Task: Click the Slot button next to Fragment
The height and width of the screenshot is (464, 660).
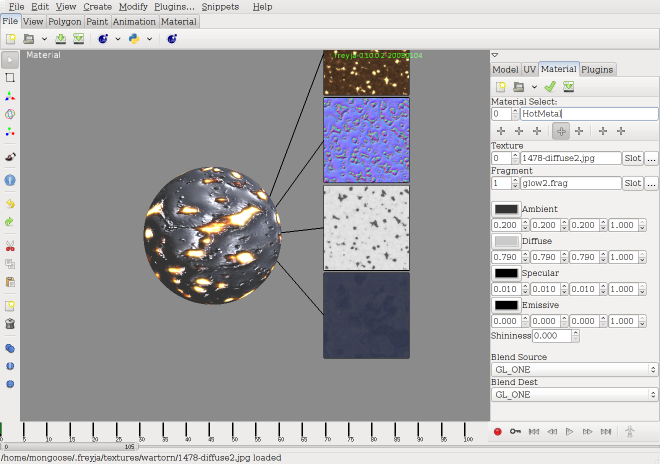Action: tap(633, 183)
